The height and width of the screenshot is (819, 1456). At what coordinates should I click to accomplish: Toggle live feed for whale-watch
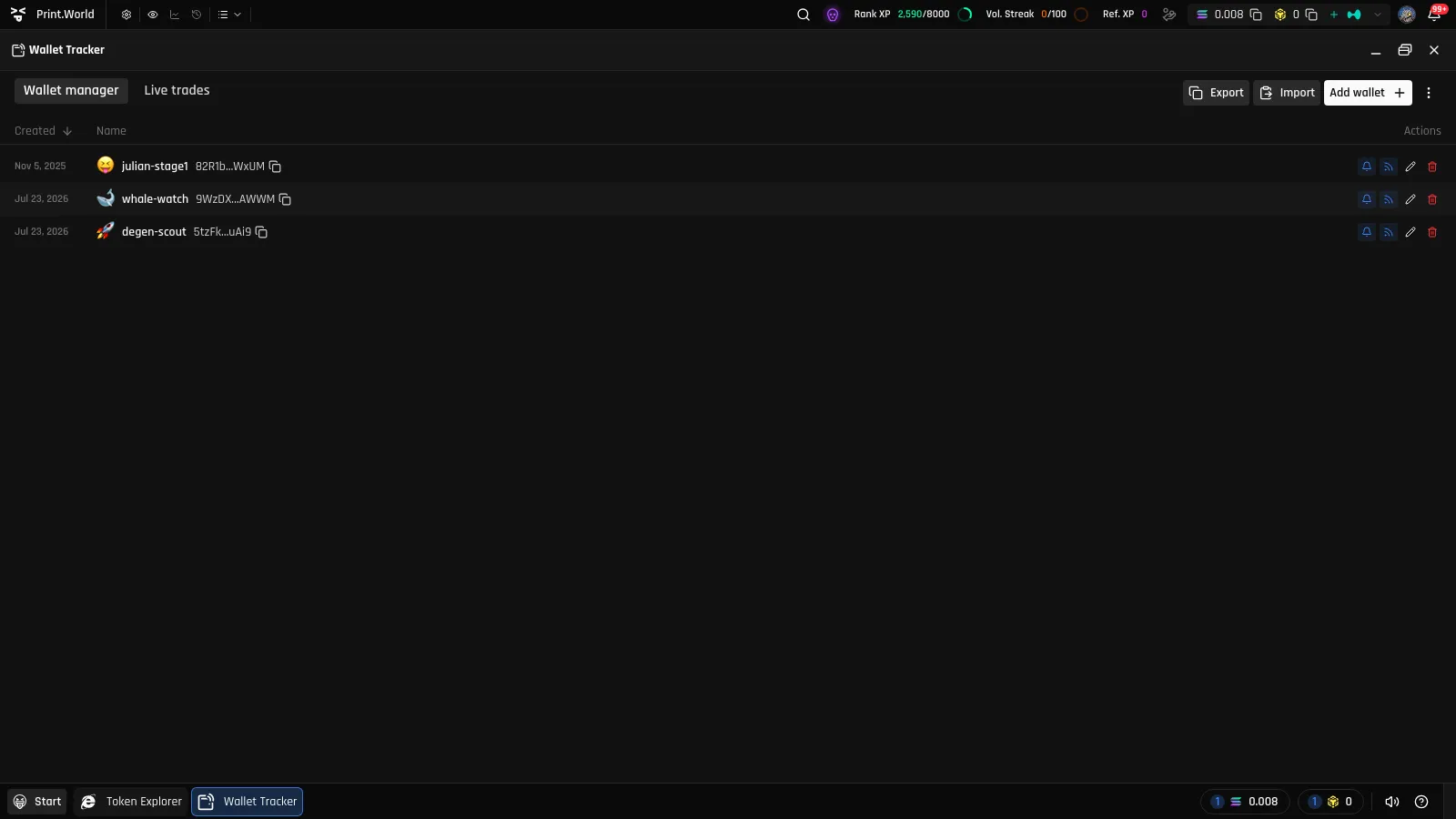point(1389,199)
